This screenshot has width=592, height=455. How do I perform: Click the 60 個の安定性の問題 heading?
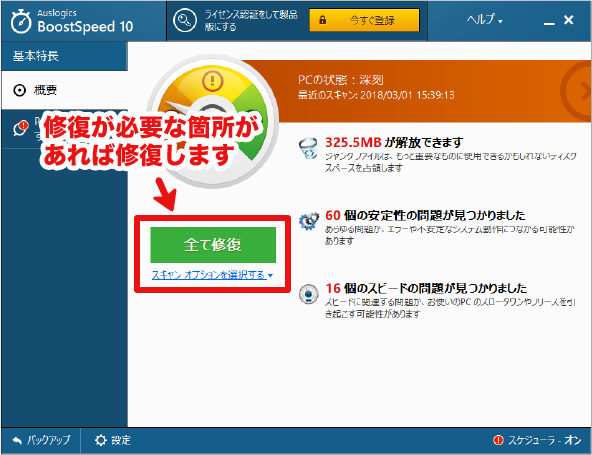pyautogui.click(x=425, y=215)
